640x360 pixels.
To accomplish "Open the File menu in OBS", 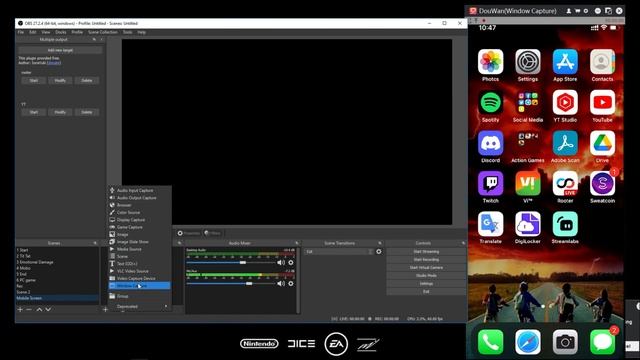I will tap(20, 32).
